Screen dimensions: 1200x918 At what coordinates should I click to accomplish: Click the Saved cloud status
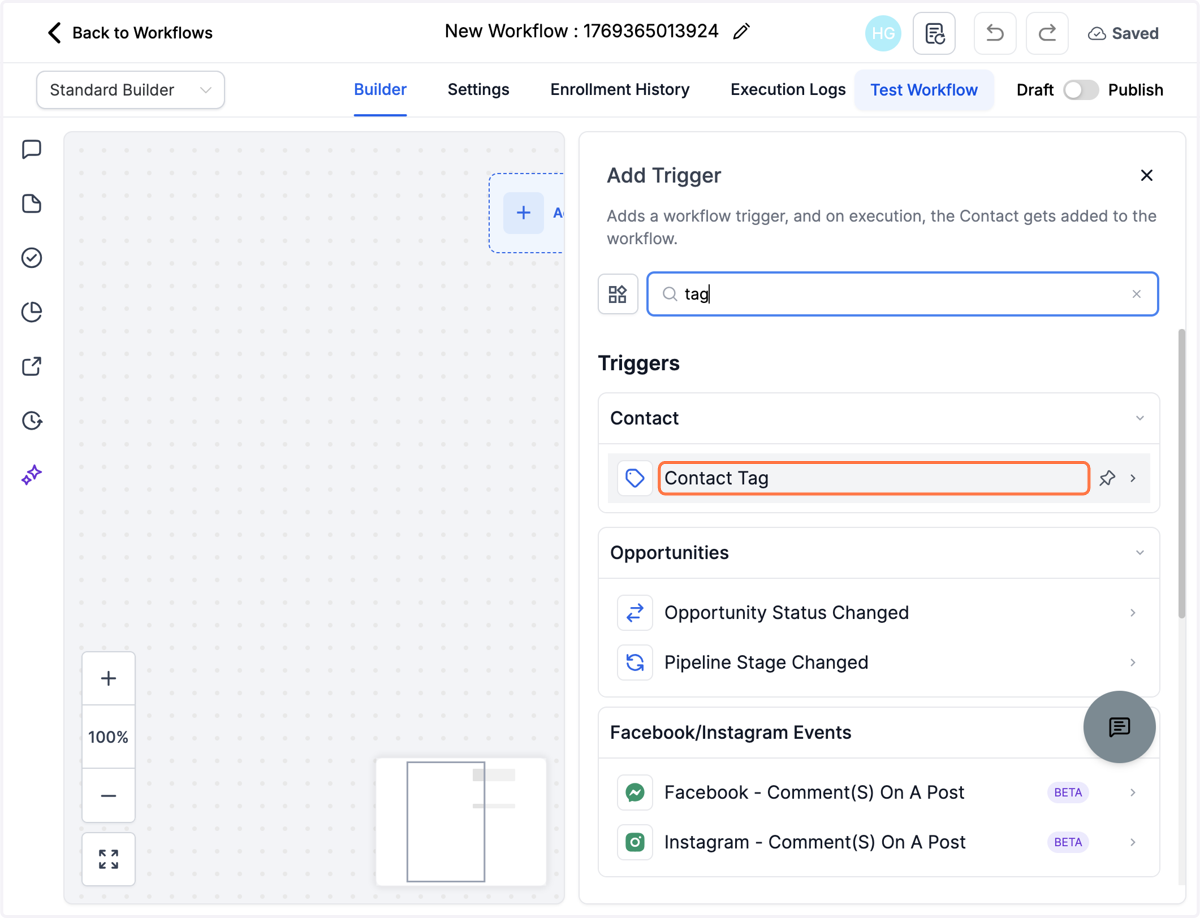pyautogui.click(x=1123, y=33)
